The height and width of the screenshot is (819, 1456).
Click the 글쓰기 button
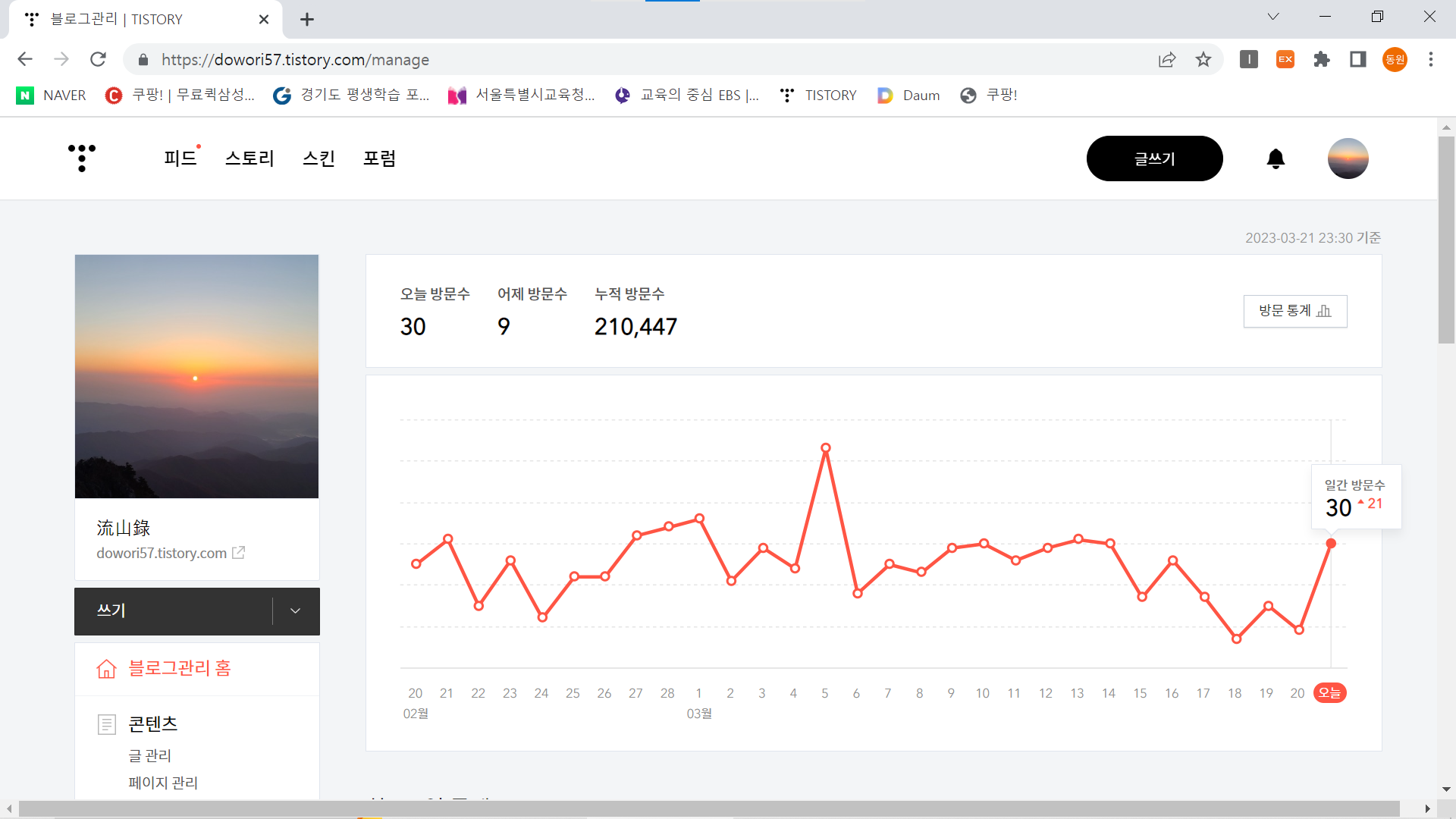pos(1154,158)
